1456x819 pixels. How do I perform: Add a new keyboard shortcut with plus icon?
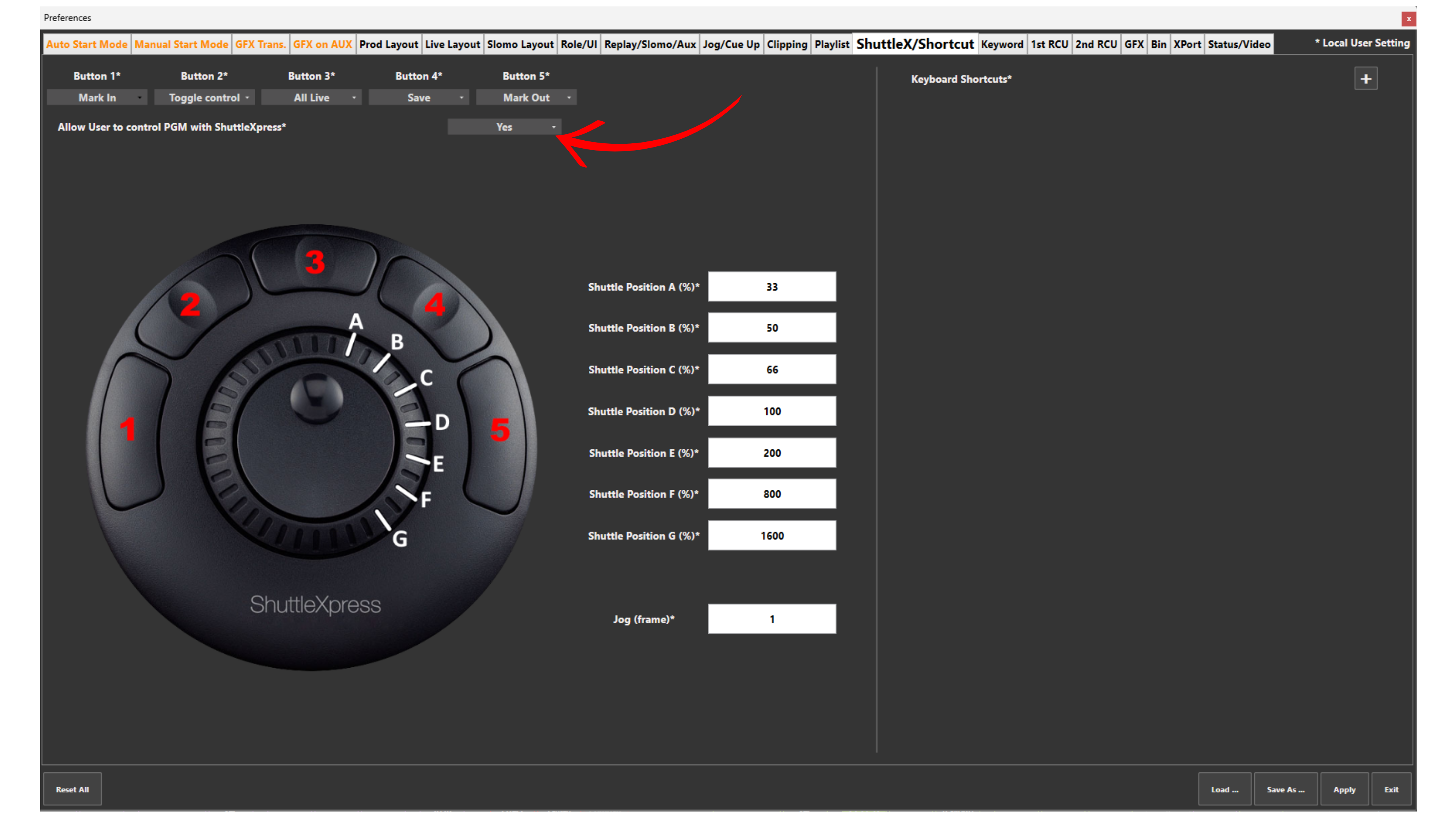[x=1365, y=78]
